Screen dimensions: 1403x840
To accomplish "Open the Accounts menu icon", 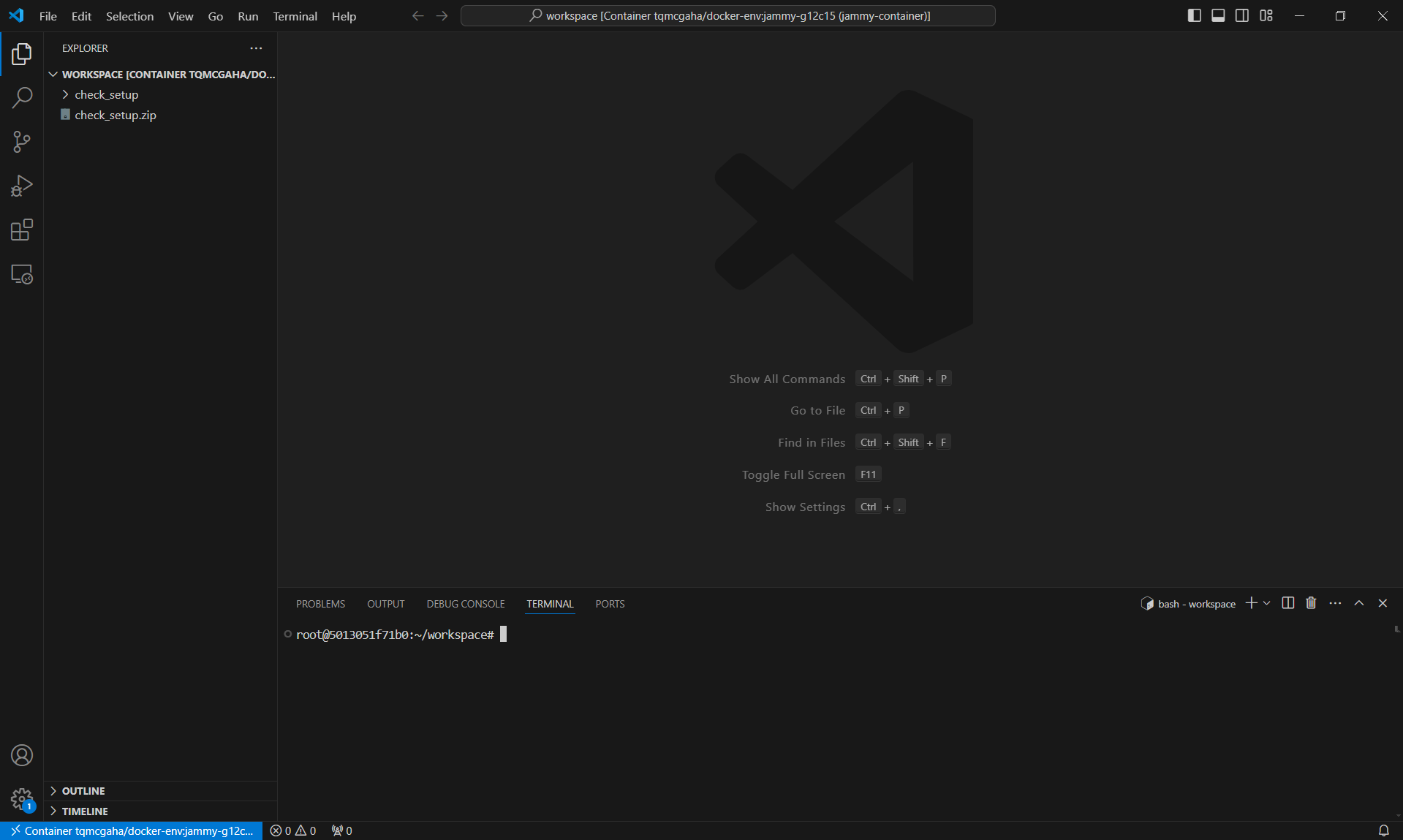I will click(22, 755).
